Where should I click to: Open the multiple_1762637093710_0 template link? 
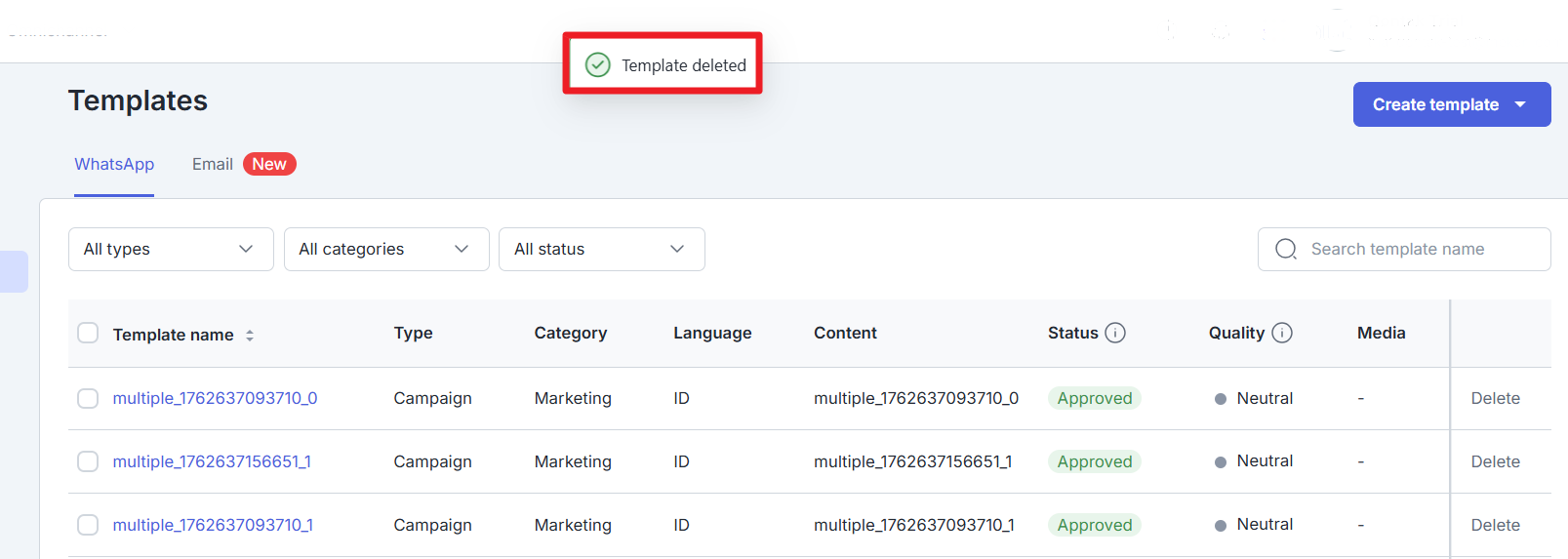pyautogui.click(x=215, y=398)
